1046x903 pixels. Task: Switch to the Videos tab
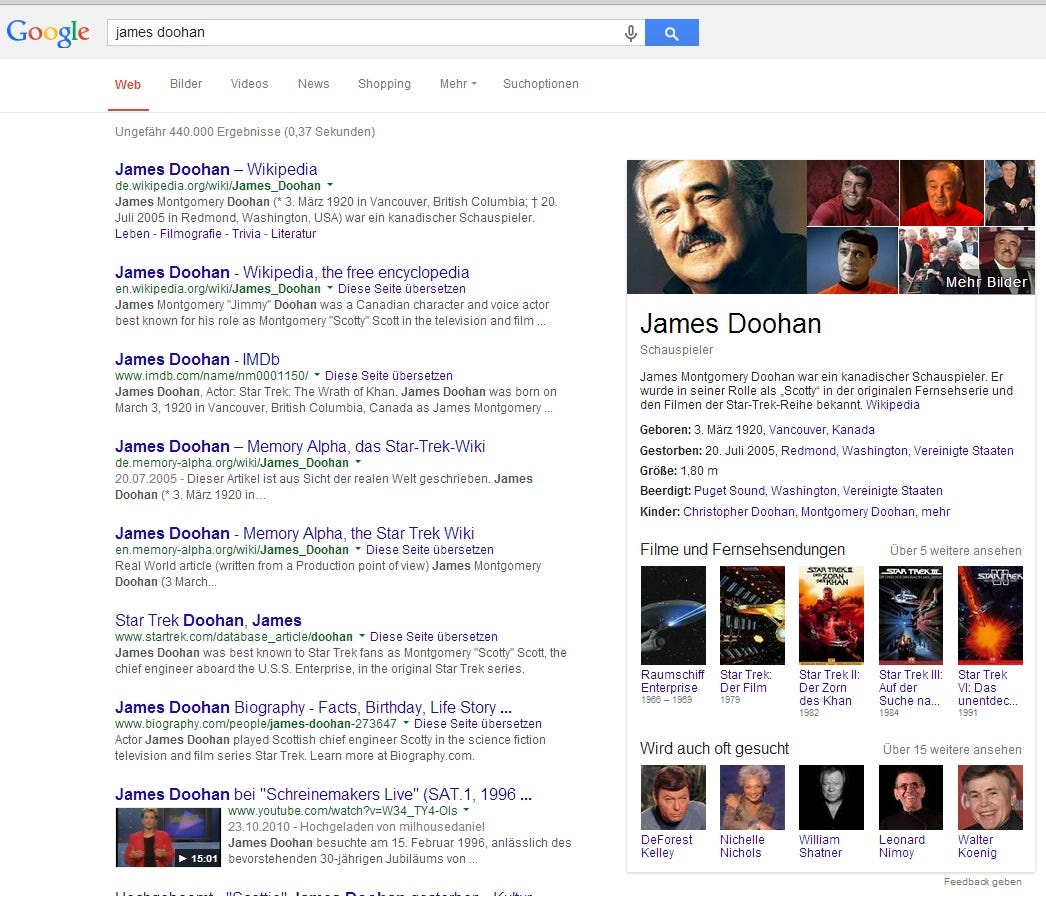coord(249,84)
